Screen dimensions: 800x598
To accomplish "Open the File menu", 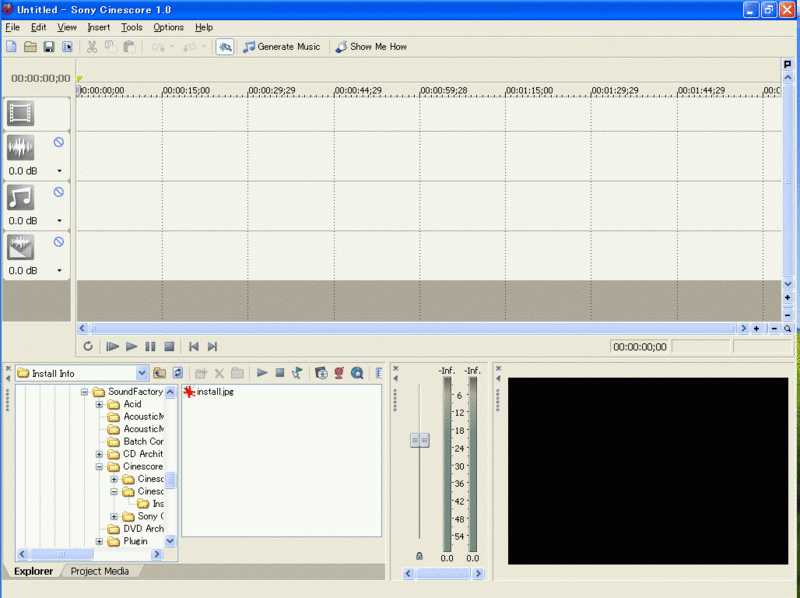I will tap(12, 28).
